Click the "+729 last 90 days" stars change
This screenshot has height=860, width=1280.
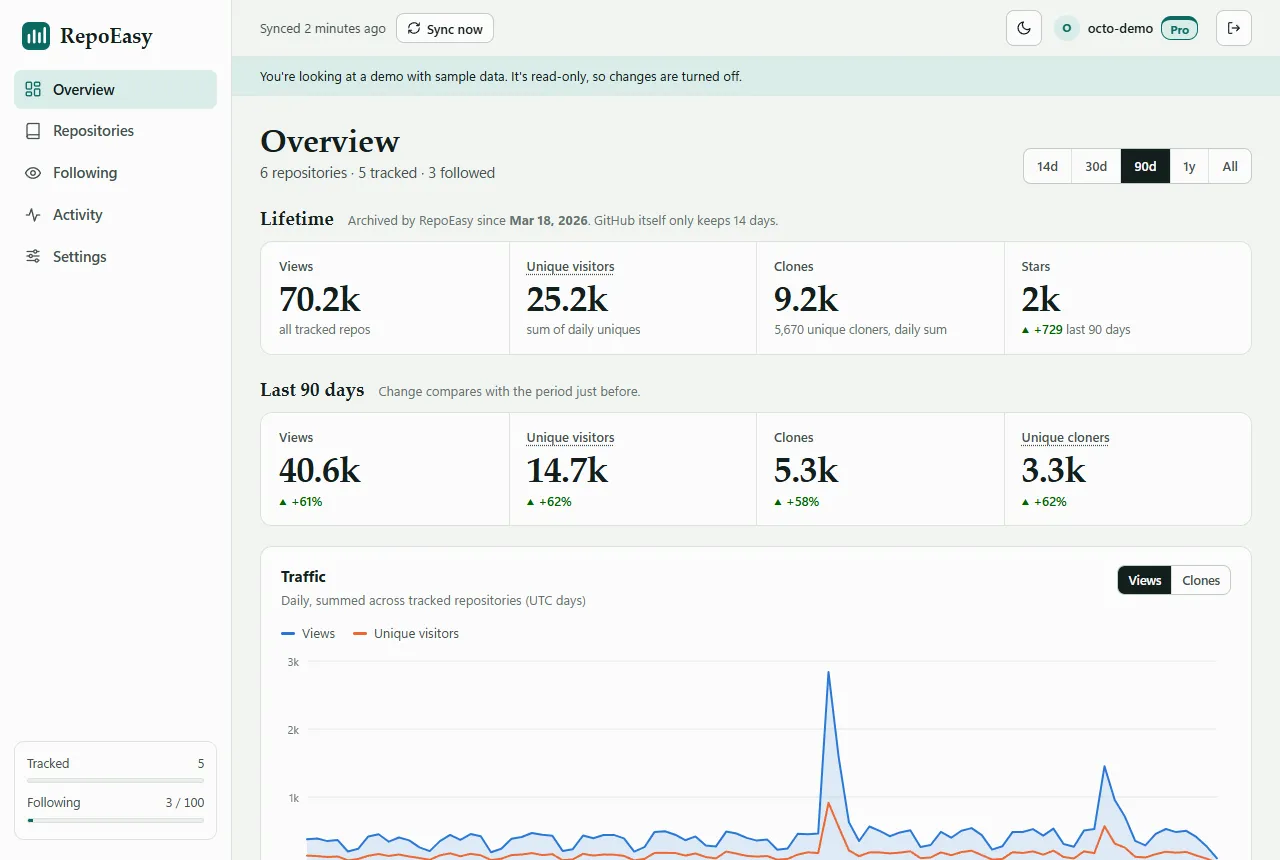coord(1076,330)
